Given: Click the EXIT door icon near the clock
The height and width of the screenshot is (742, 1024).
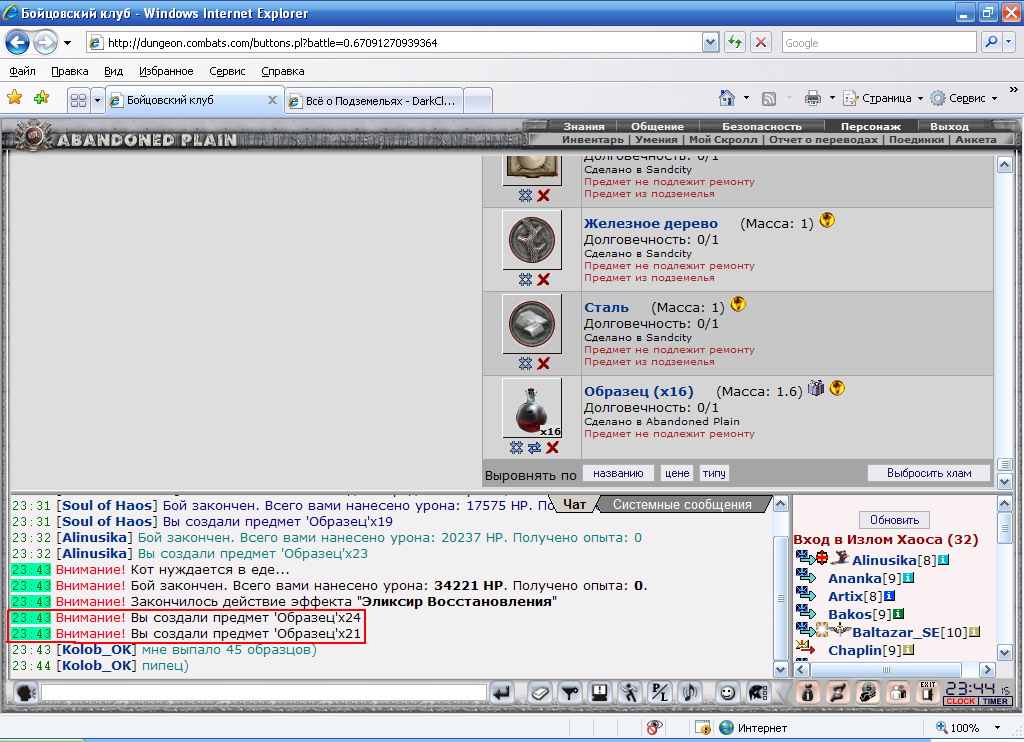Looking at the screenshot, I should pyautogui.click(x=927, y=692).
